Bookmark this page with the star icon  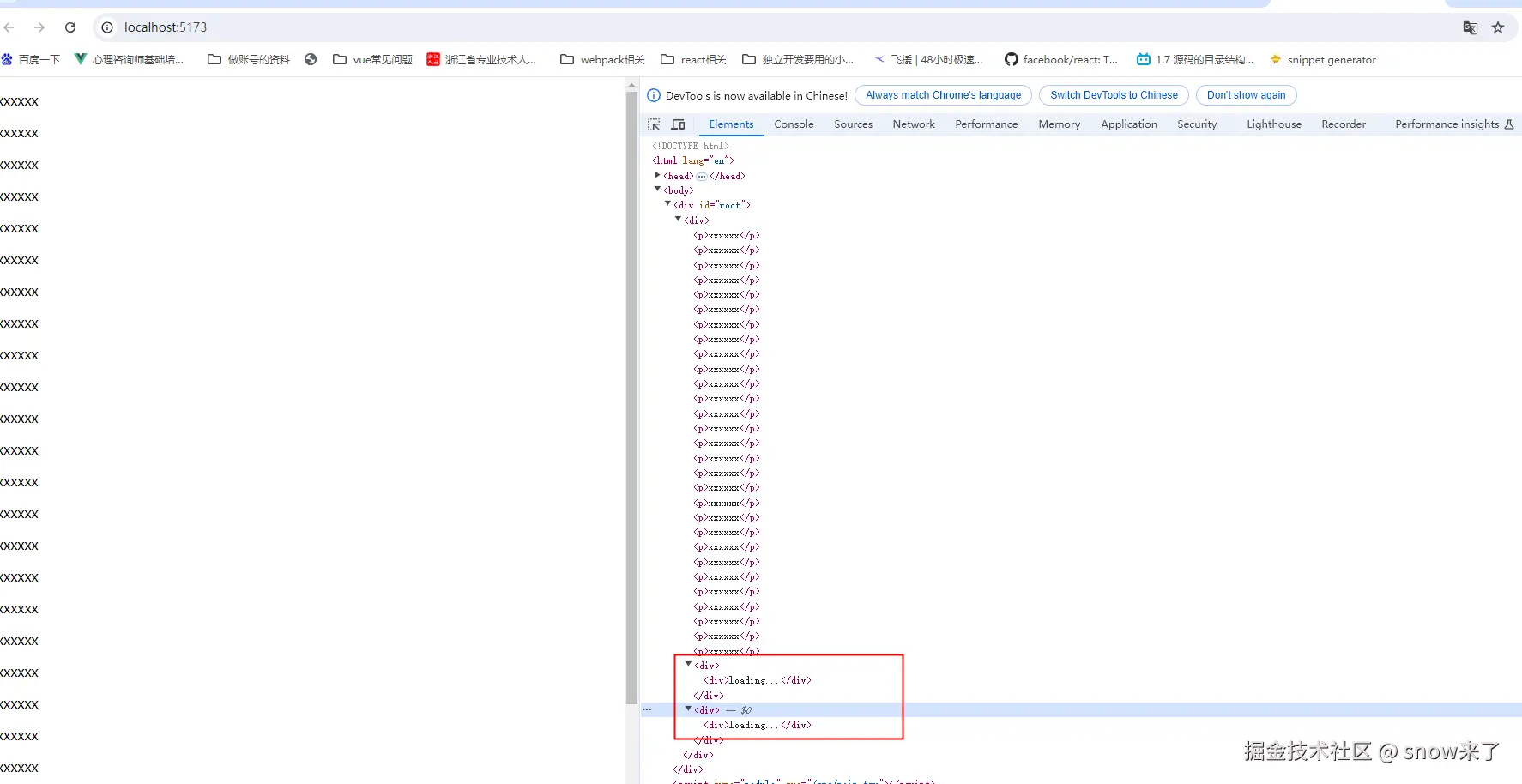pos(1498,27)
